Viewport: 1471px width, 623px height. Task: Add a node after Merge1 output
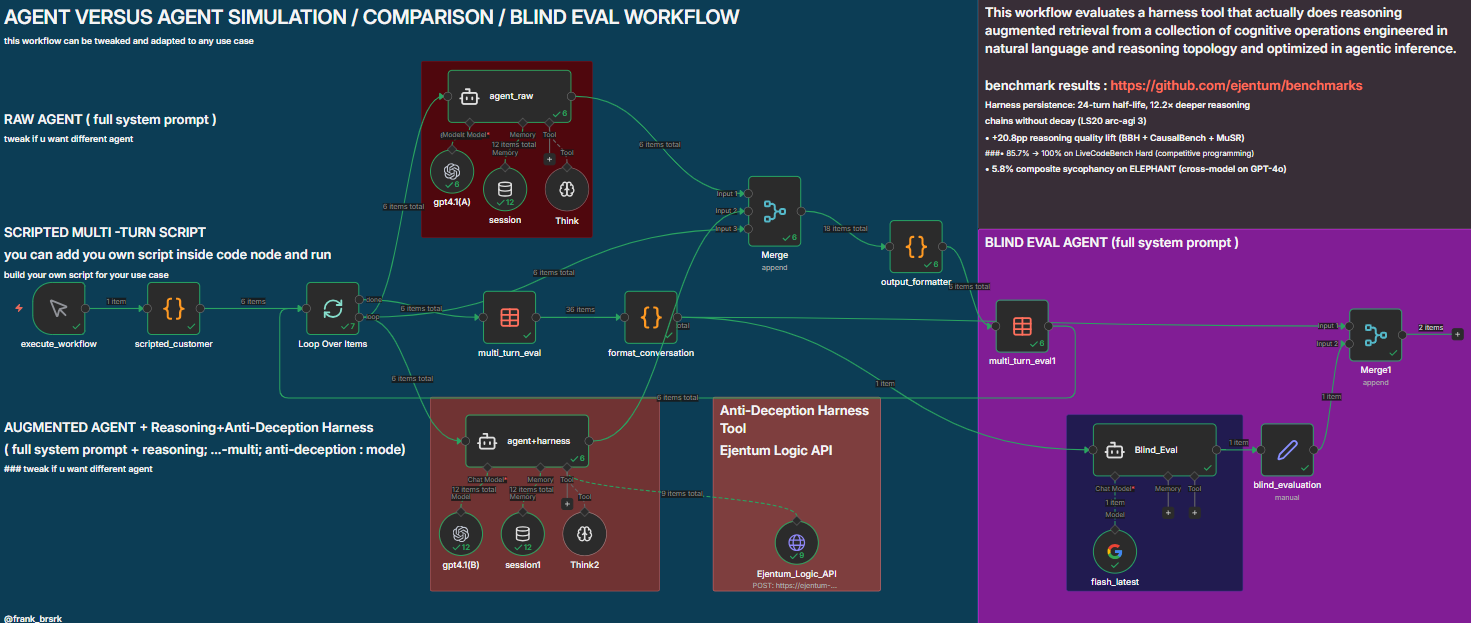[x=1457, y=334]
